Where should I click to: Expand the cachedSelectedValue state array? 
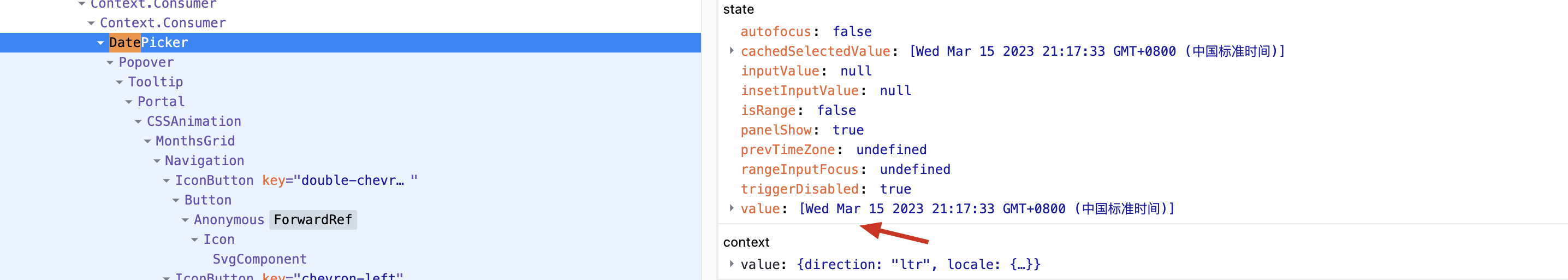pos(732,51)
